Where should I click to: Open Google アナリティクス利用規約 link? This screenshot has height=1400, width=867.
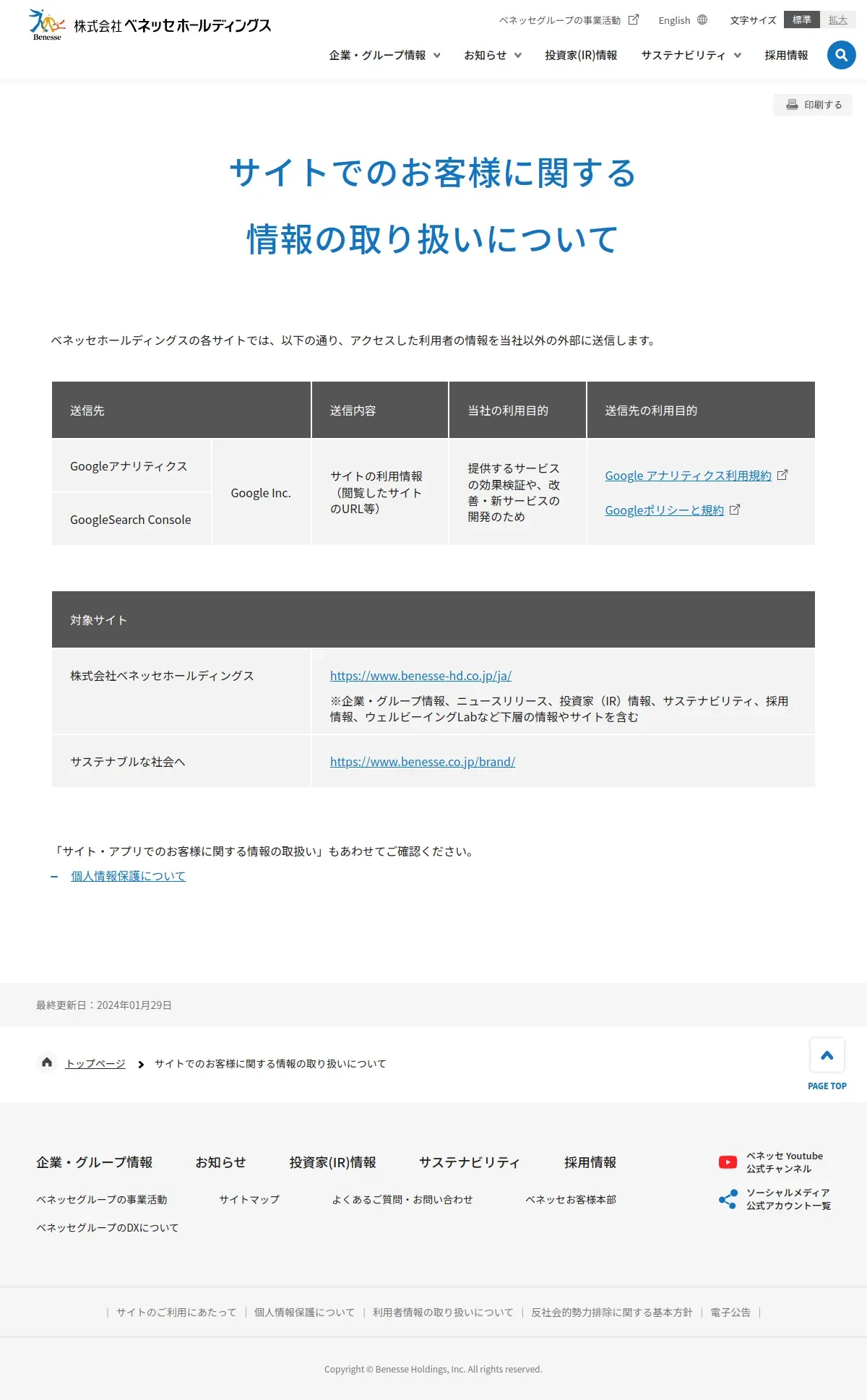[x=688, y=476]
